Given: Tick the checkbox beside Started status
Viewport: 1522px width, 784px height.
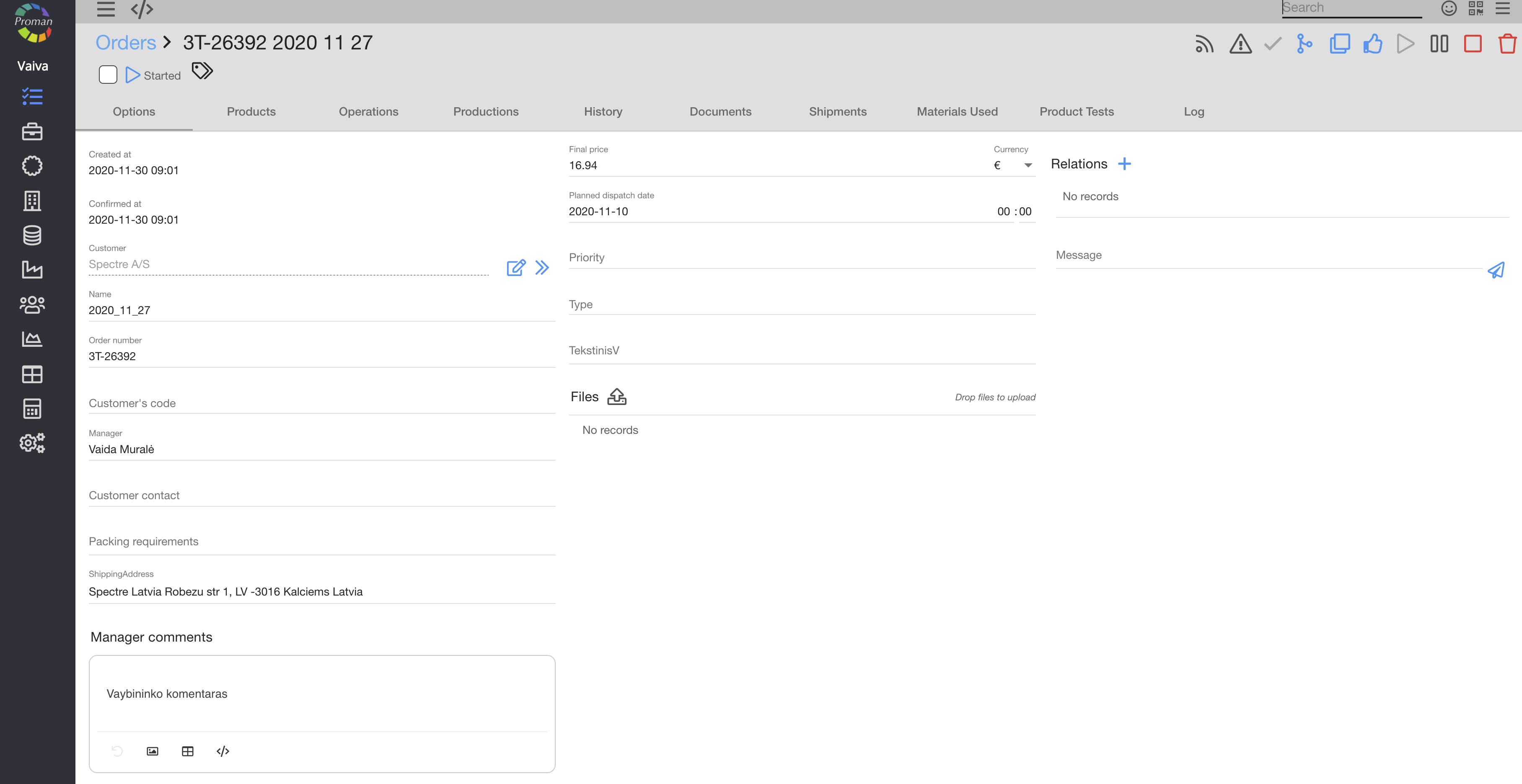Looking at the screenshot, I should 108,75.
